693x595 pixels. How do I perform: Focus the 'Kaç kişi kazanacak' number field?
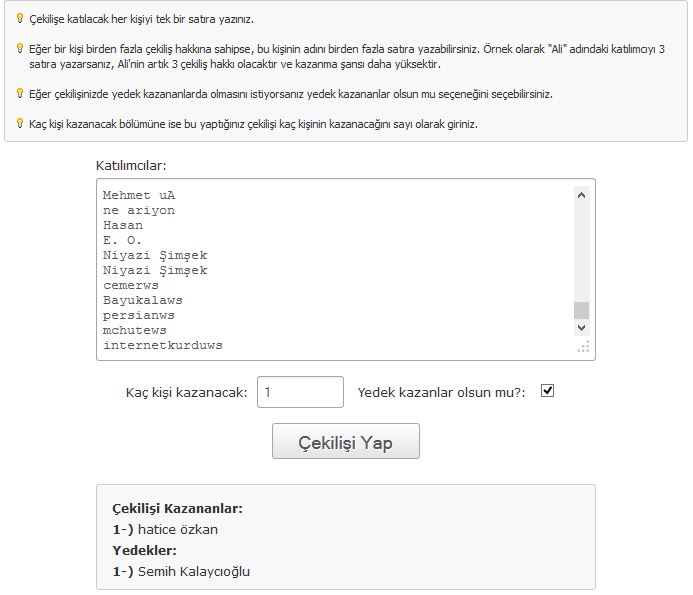tap(300, 392)
